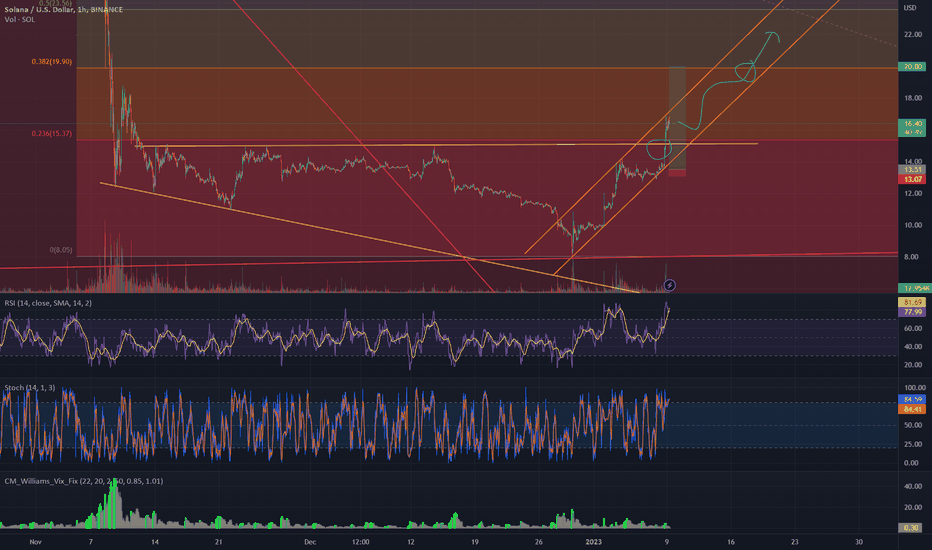
Task: Click the 19 date on the time axis
Action: (474, 542)
